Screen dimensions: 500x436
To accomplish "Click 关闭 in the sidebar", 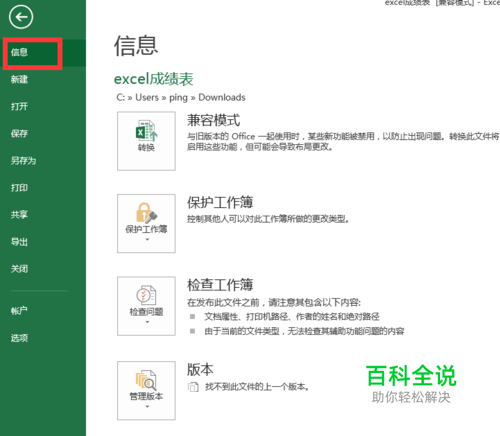I will pyautogui.click(x=19, y=269).
